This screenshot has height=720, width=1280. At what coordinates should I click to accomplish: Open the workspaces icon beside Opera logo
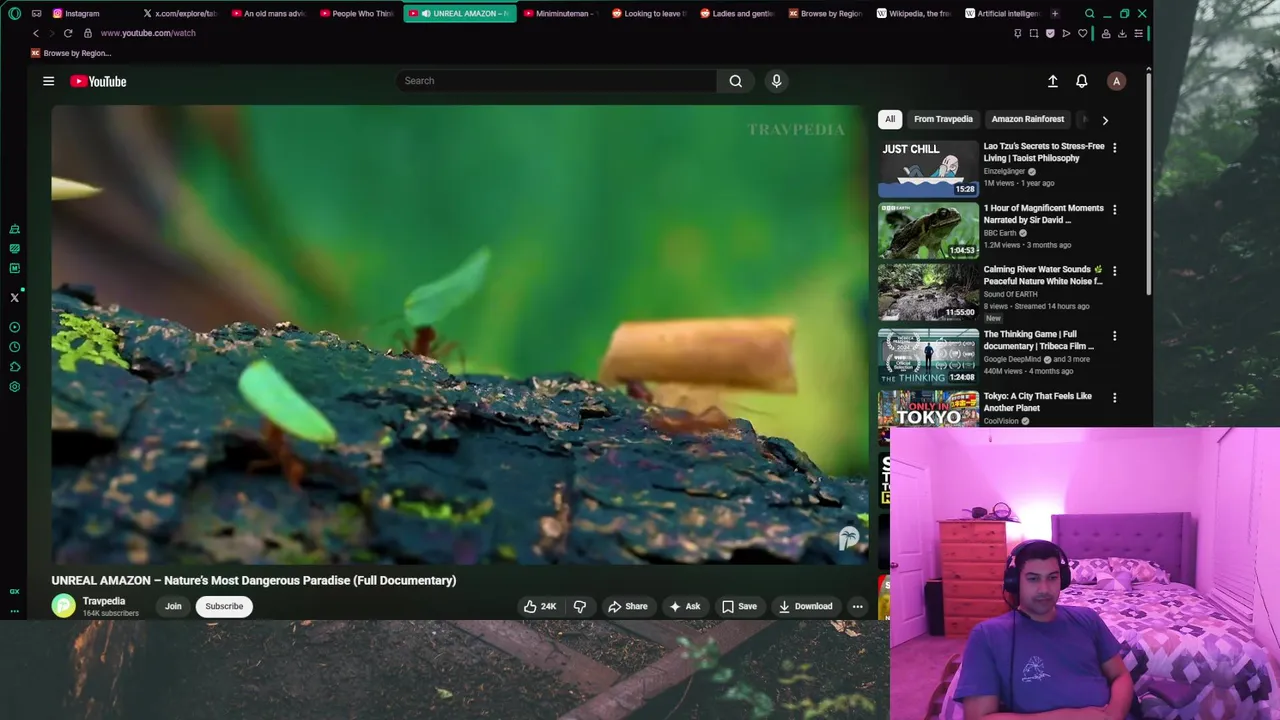tap(36, 13)
